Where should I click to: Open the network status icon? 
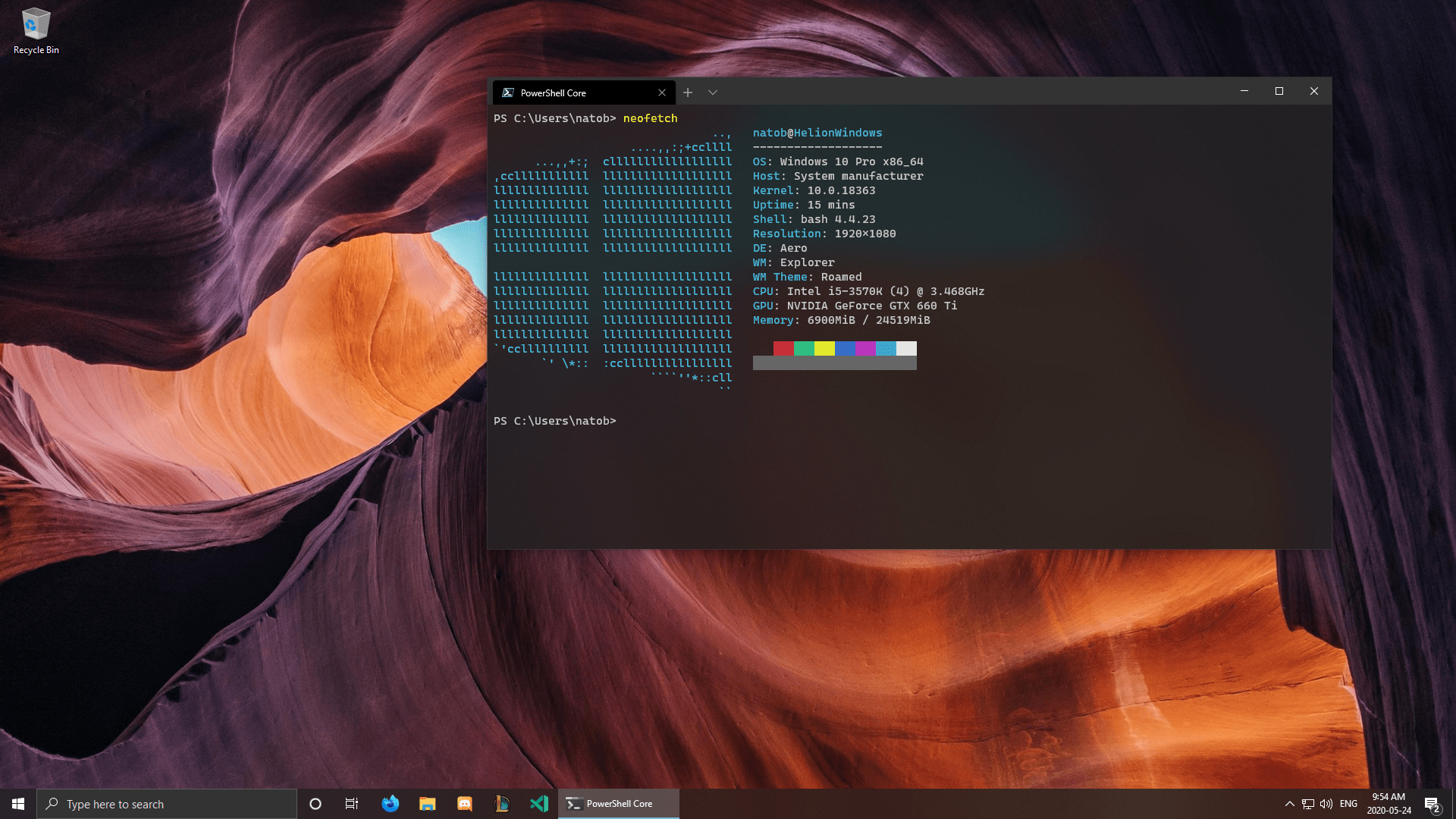click(x=1308, y=804)
